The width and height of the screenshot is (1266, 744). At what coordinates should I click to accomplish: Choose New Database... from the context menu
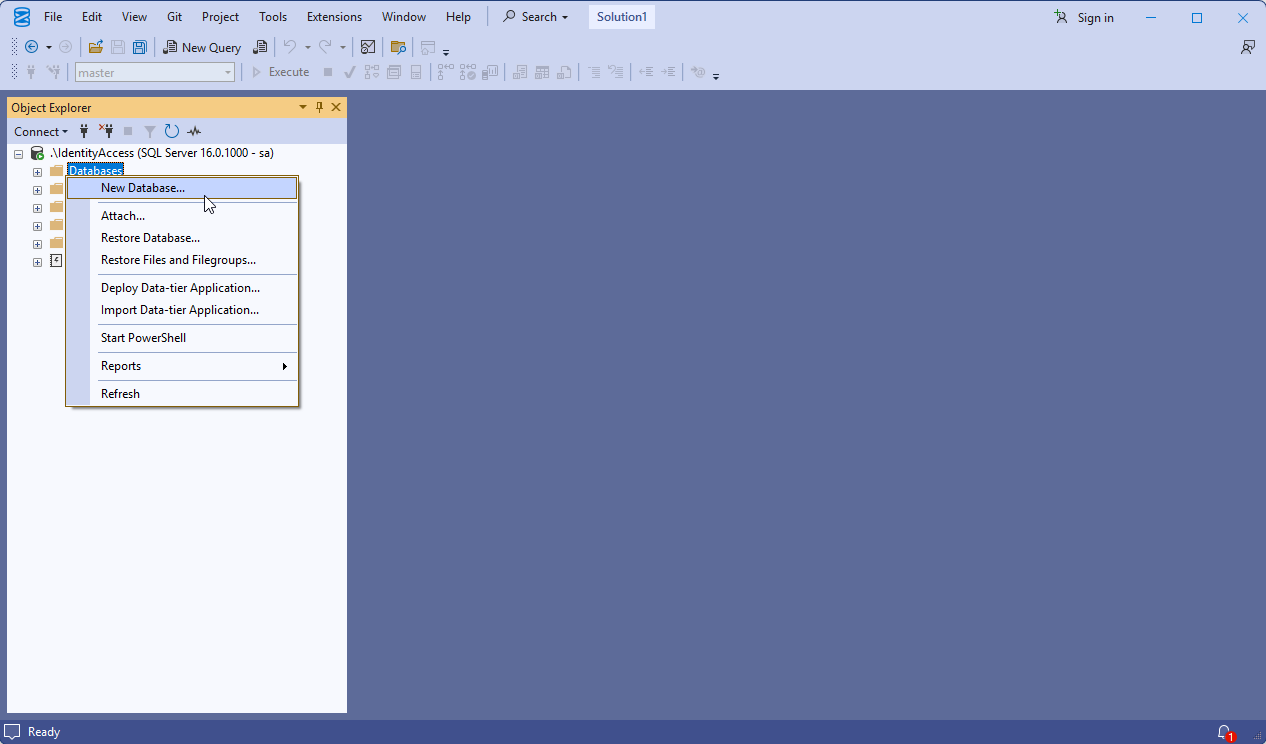(182, 188)
